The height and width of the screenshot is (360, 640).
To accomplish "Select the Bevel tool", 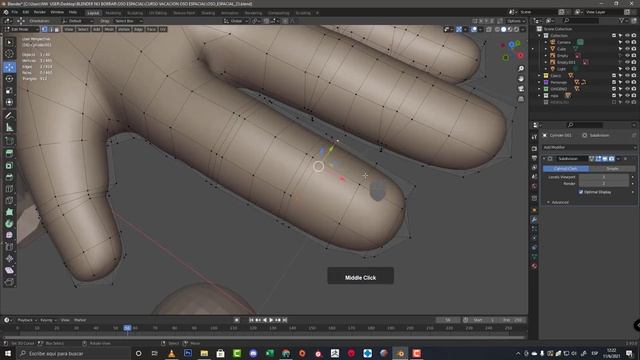I will (9, 177).
